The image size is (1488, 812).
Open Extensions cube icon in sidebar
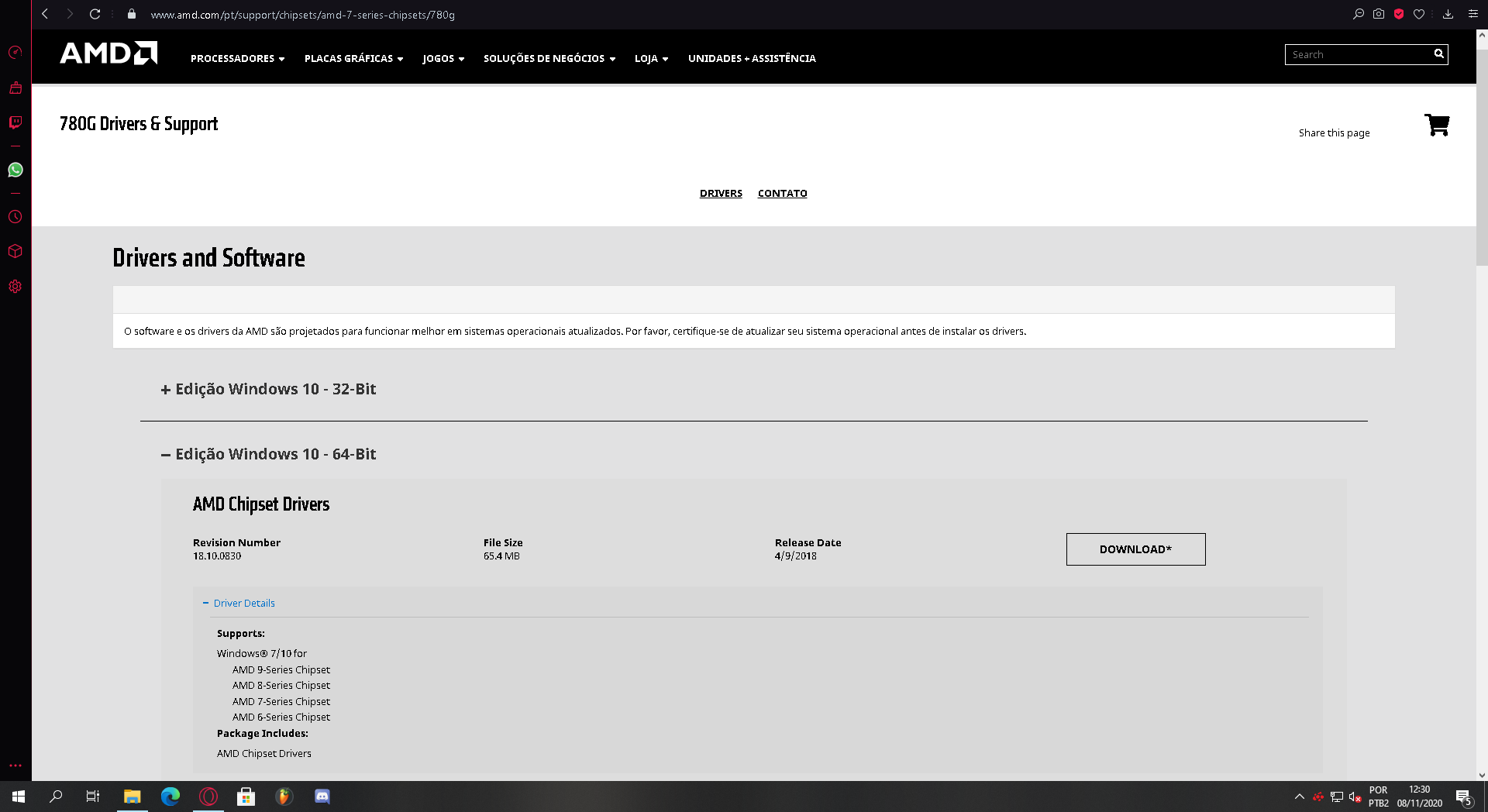[15, 251]
